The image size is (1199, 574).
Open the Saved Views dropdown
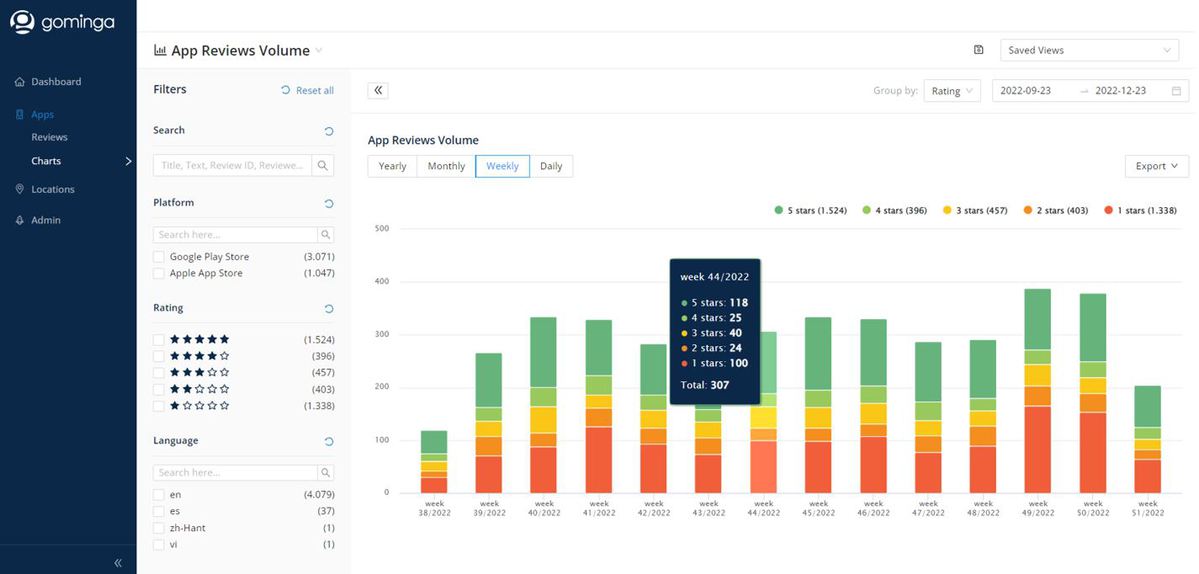[x=1089, y=50]
